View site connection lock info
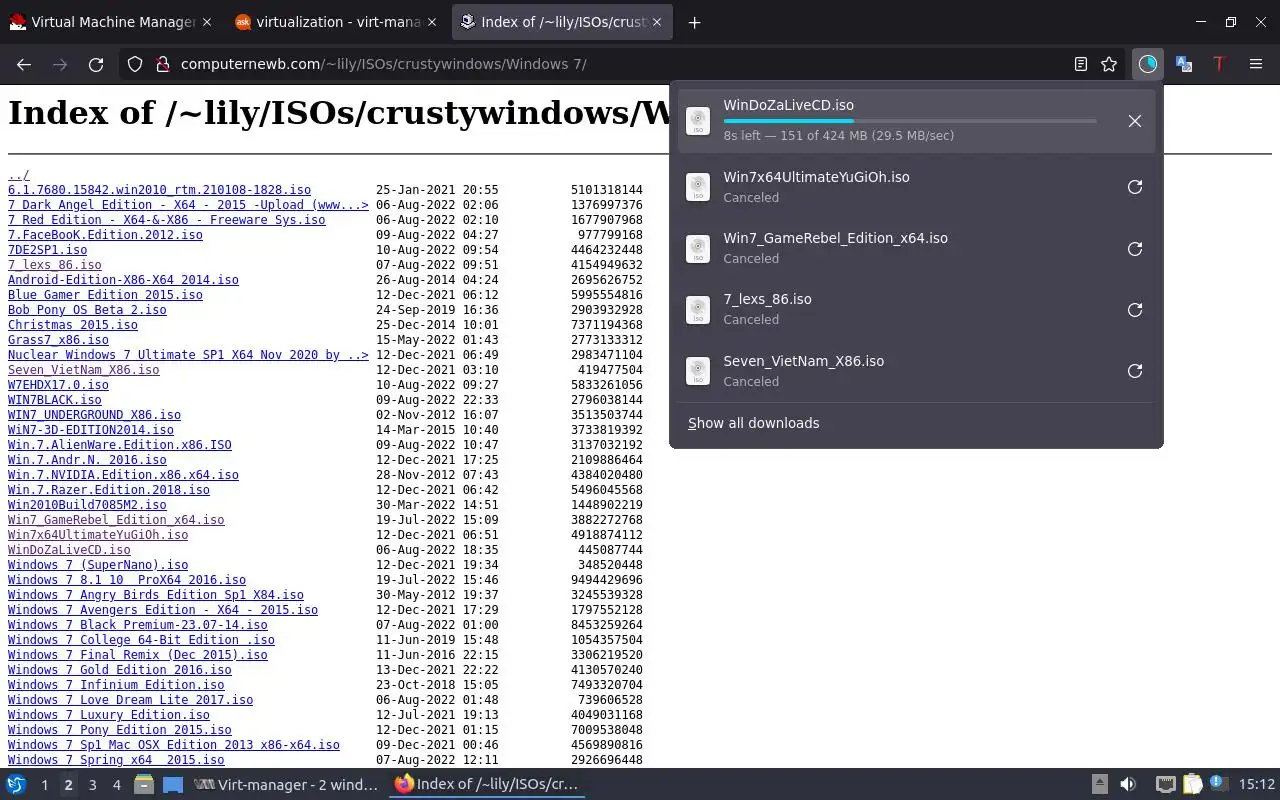This screenshot has width=1280, height=800. point(163,64)
